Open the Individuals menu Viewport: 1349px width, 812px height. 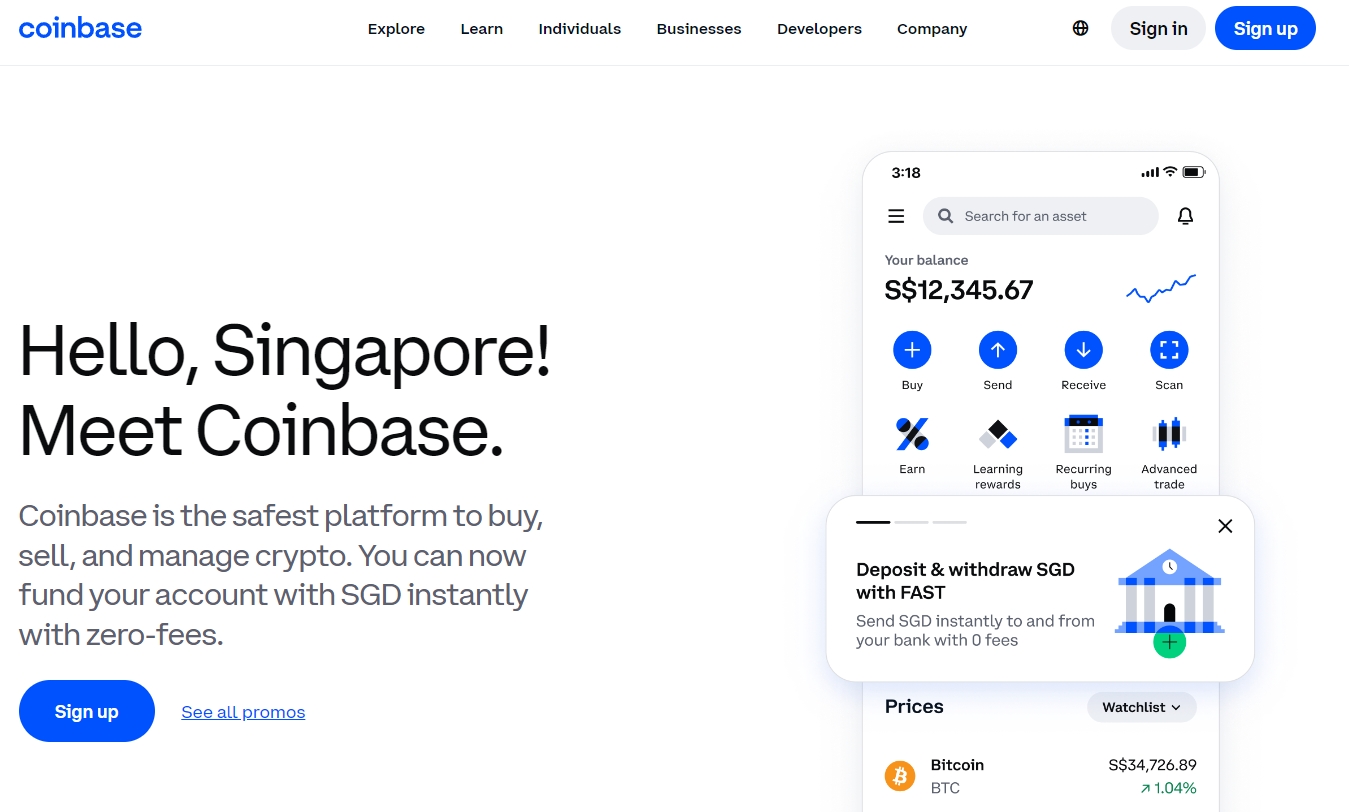pos(579,29)
